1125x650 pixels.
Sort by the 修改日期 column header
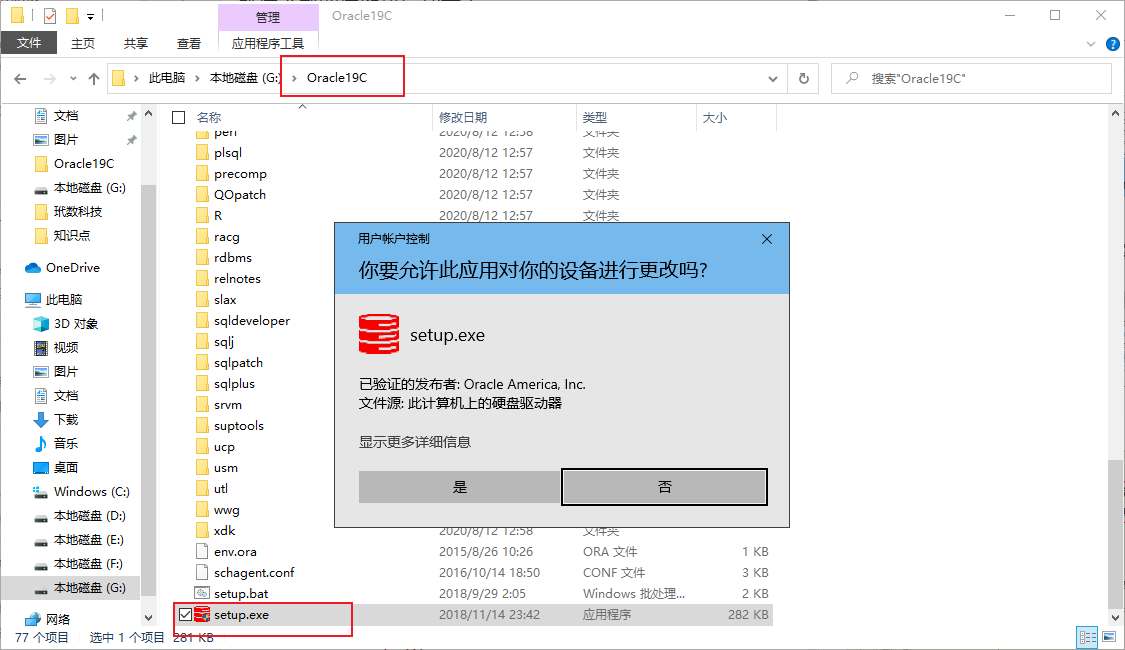[x=463, y=118]
